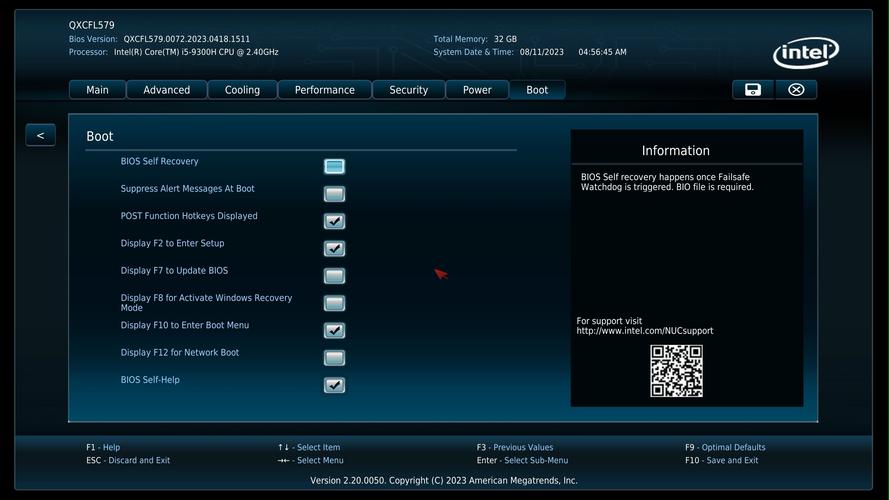Uncheck Display F10 to Enter Boot Menu
Image resolution: width=889 pixels, height=500 pixels.
point(334,330)
